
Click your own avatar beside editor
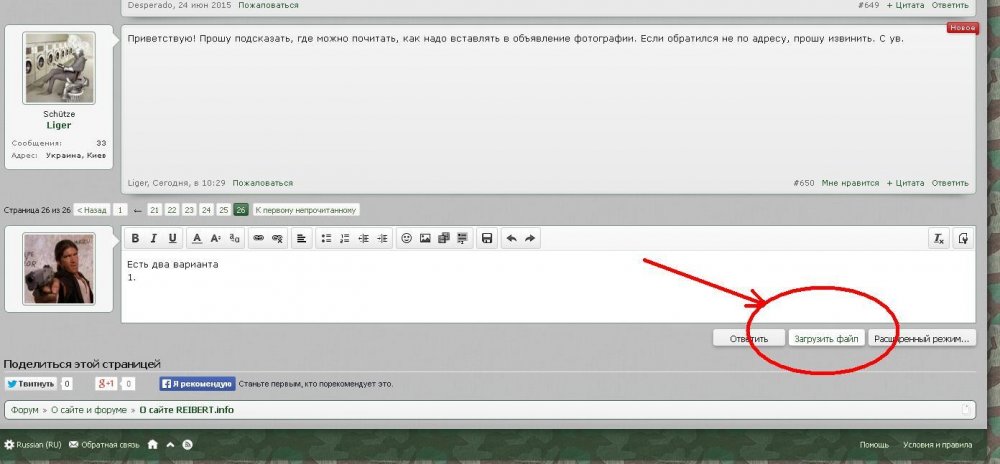(59, 268)
